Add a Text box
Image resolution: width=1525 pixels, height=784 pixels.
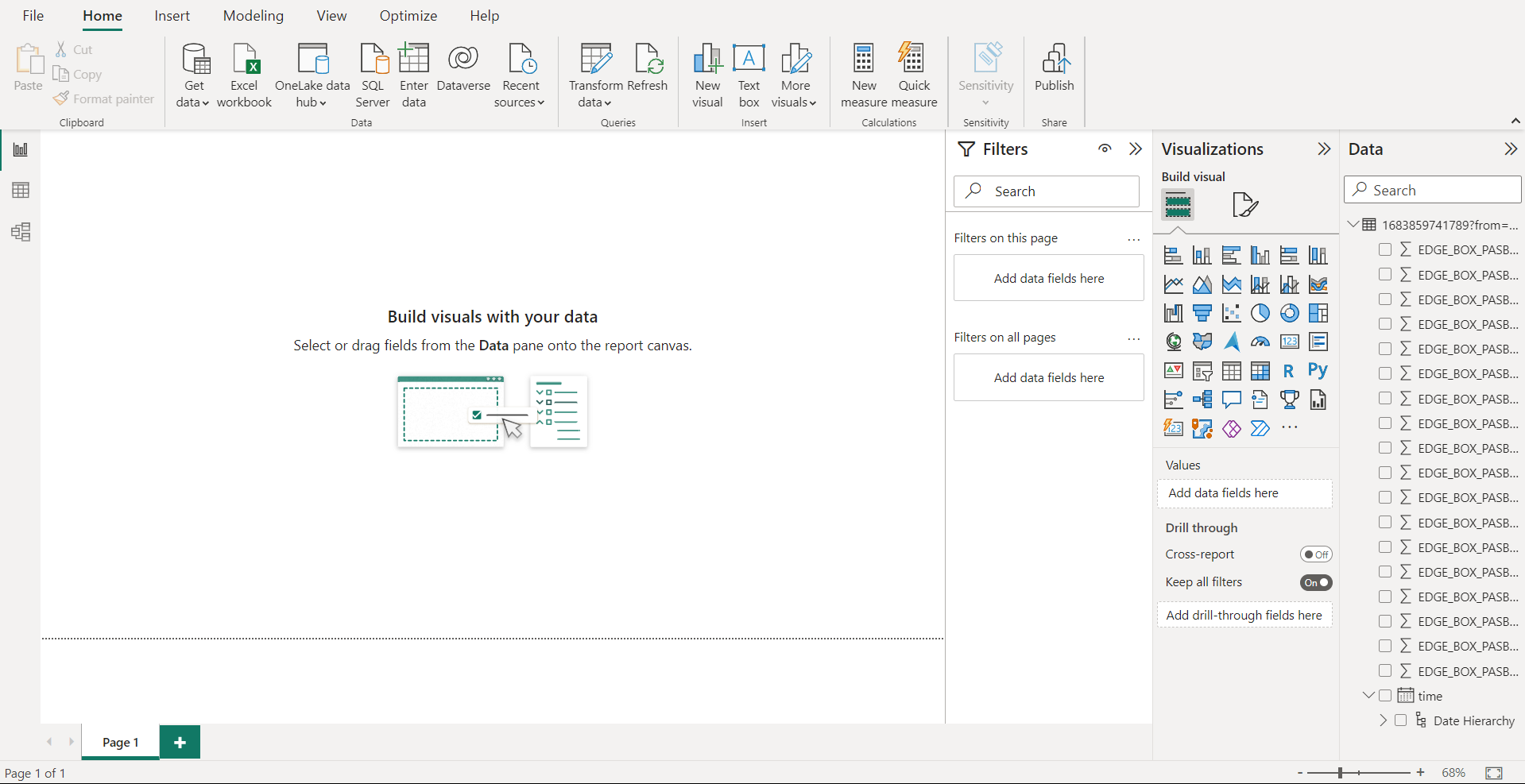click(749, 75)
